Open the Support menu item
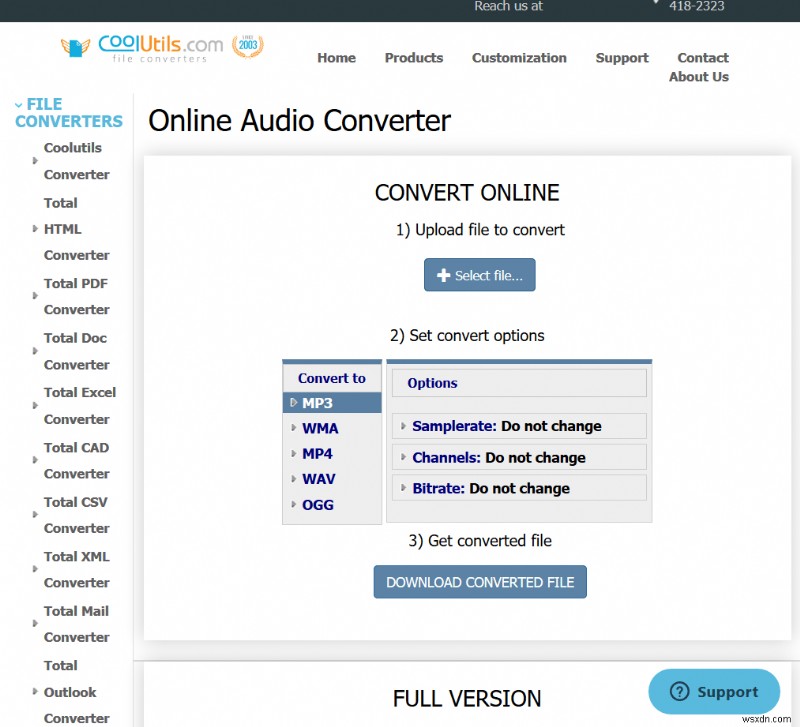 [x=622, y=58]
